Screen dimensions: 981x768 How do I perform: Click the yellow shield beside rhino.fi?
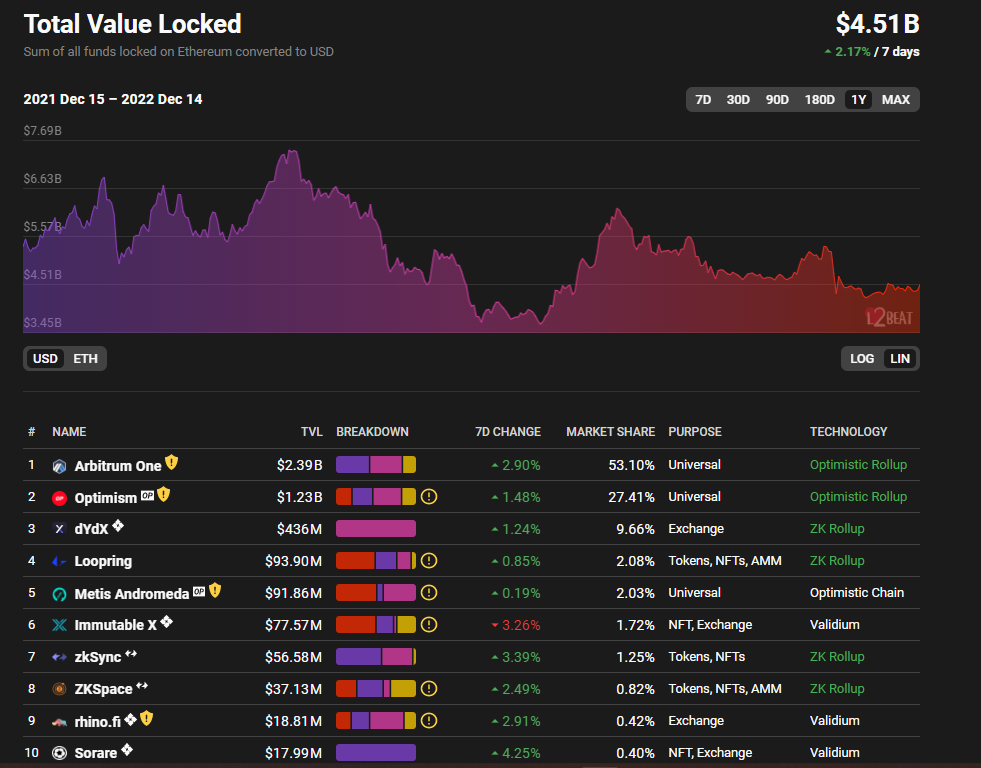click(x=146, y=718)
